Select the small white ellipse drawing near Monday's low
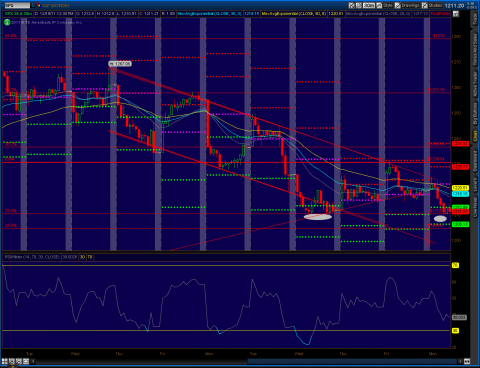 pyautogui.click(x=440, y=219)
